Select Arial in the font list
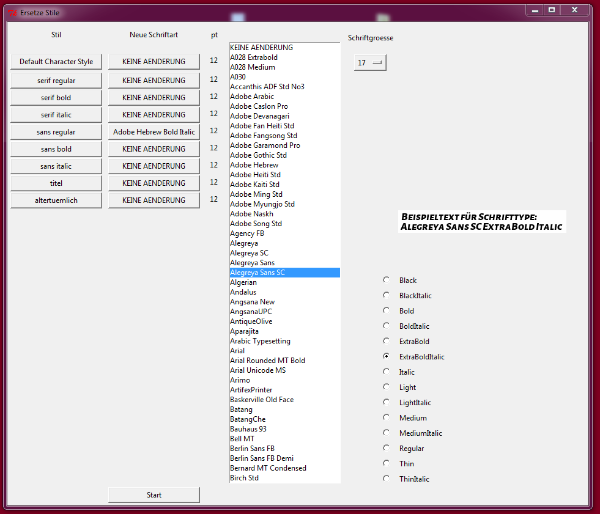The height and width of the screenshot is (514, 600). tap(238, 351)
